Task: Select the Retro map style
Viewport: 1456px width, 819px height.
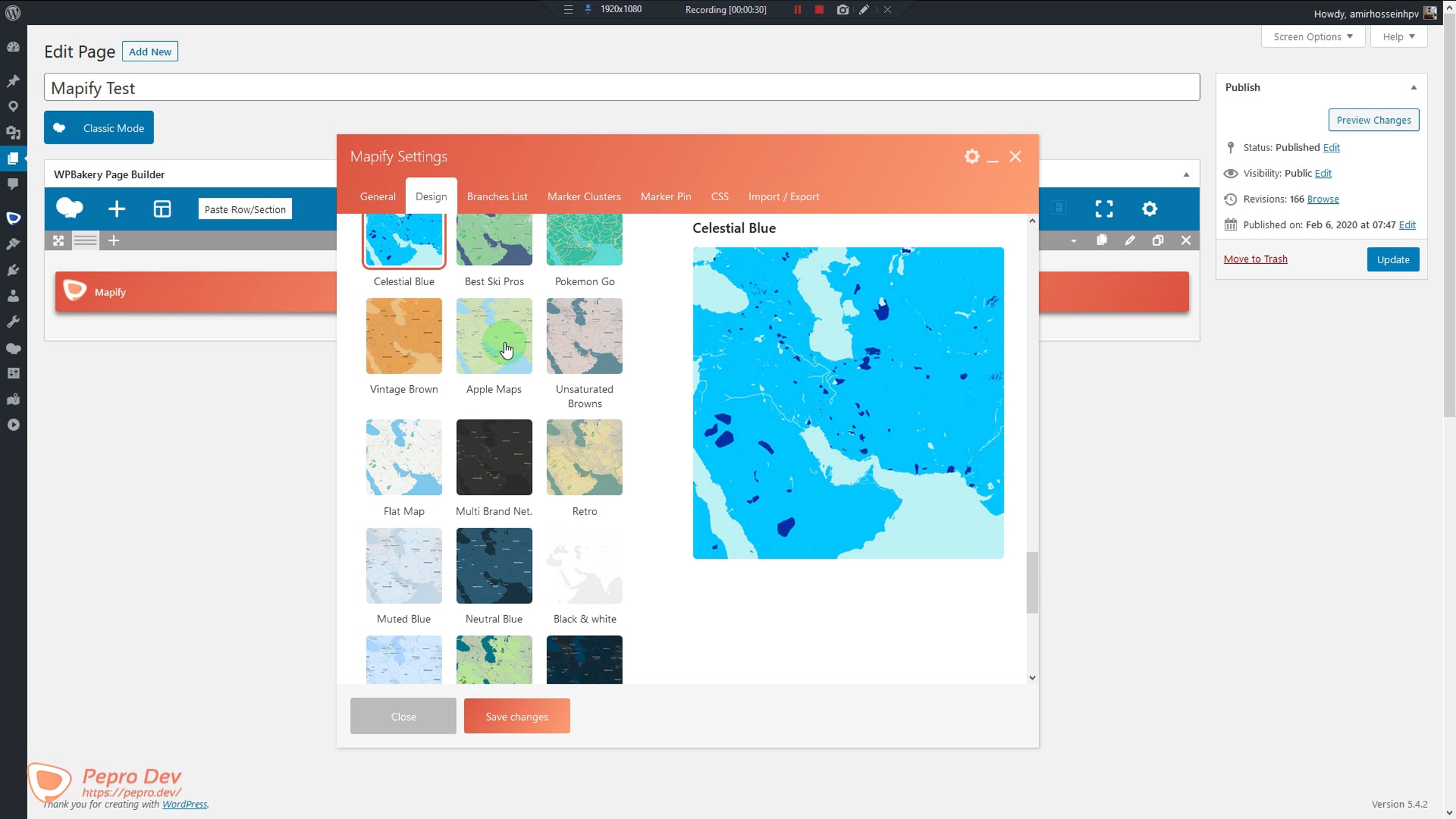Action: pyautogui.click(x=584, y=457)
